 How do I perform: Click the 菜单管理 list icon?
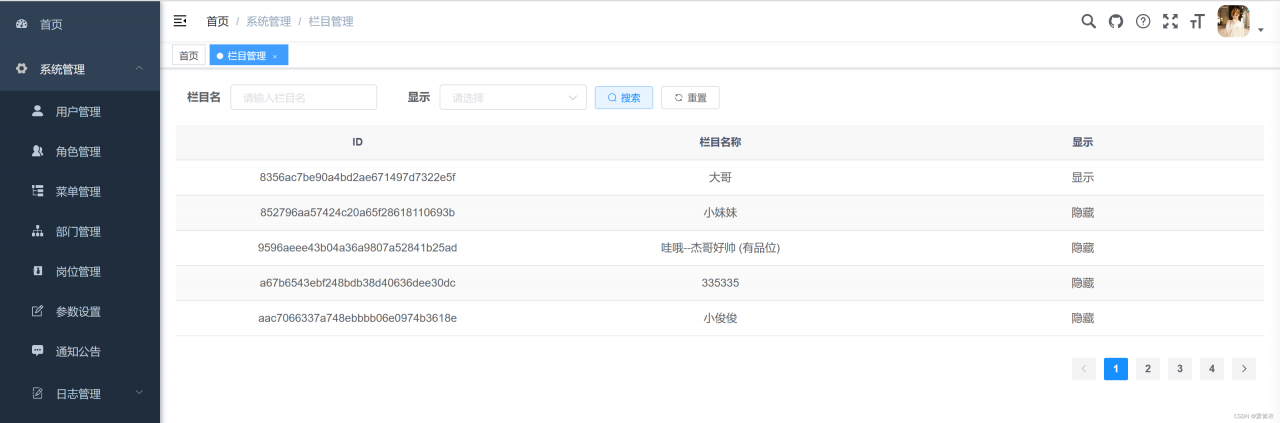coord(38,190)
